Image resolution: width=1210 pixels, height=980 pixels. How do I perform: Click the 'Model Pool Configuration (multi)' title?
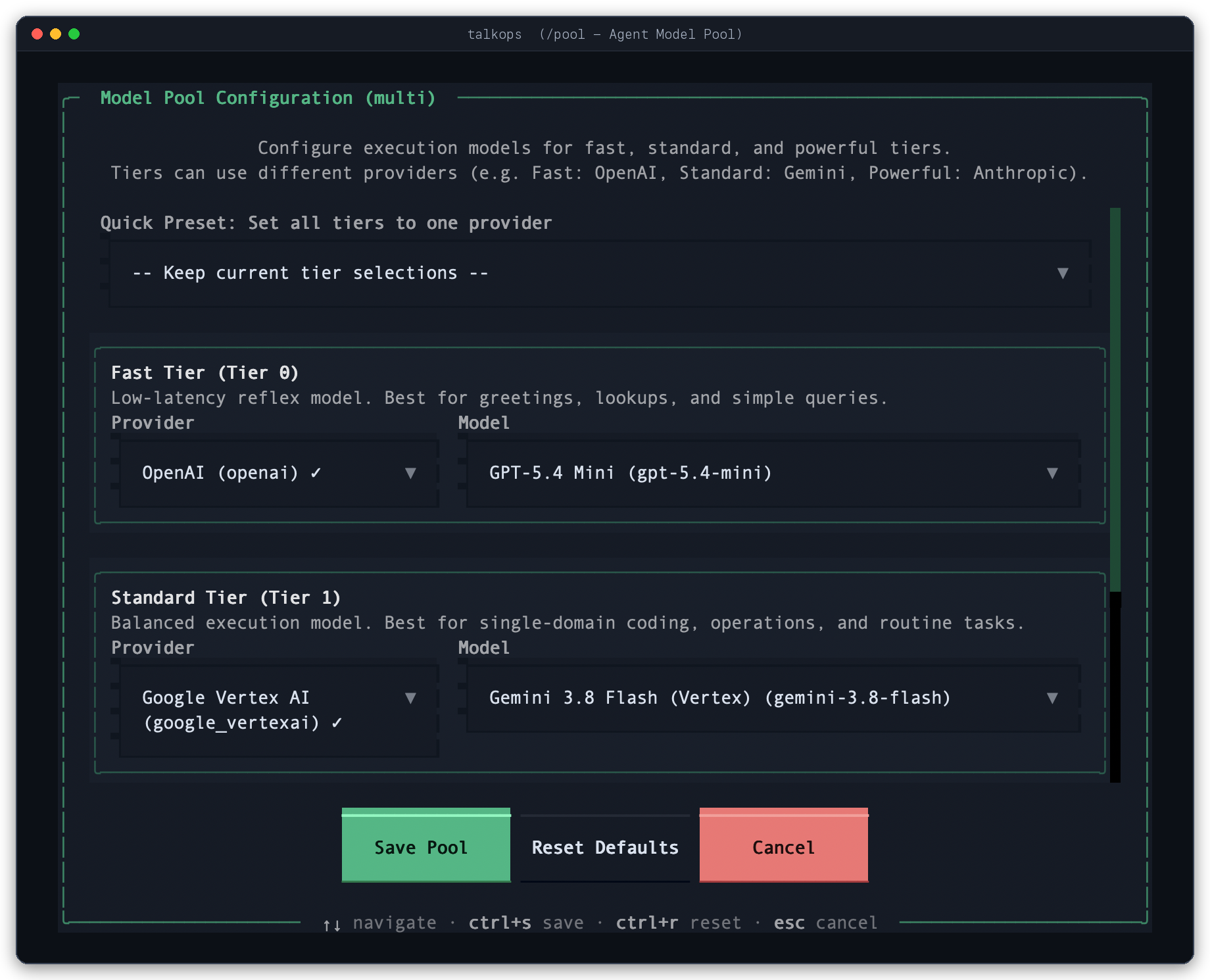coord(268,98)
